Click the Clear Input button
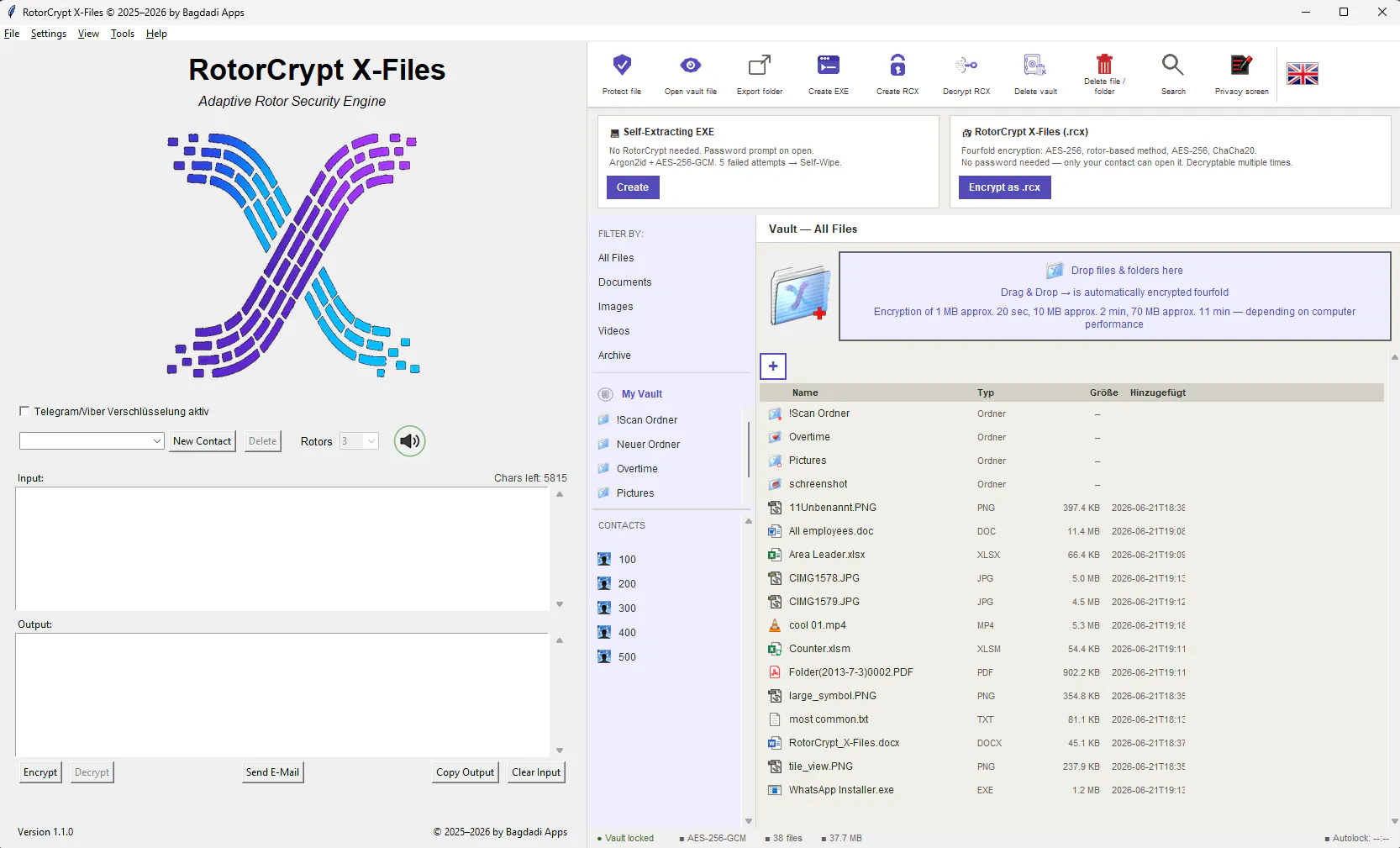 pos(536,772)
